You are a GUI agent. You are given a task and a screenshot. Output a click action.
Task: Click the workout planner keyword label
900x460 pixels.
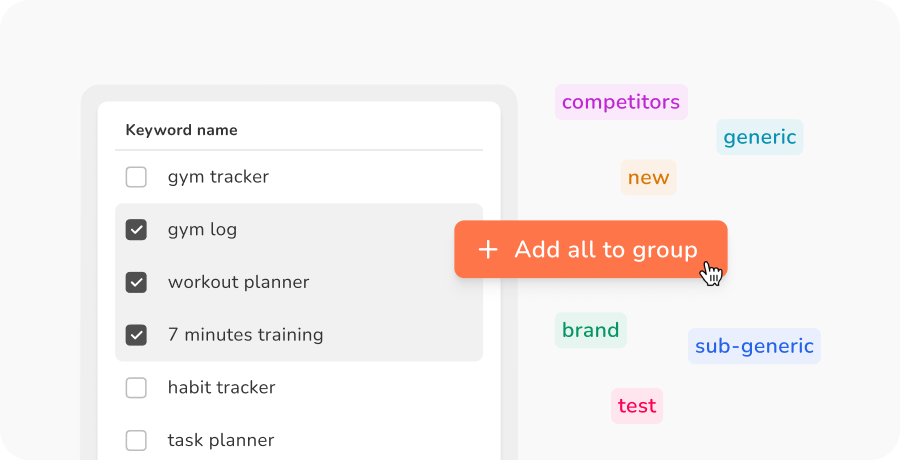point(238,282)
